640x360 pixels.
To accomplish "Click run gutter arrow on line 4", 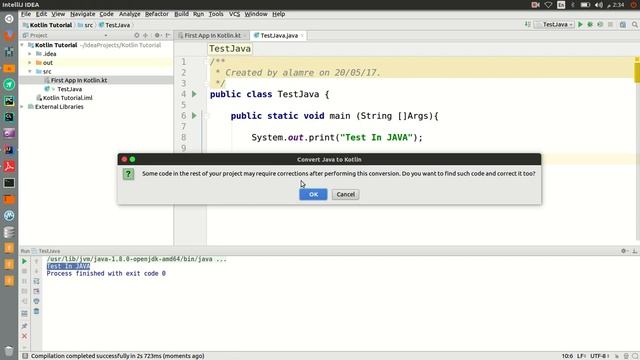I will pos(194,94).
